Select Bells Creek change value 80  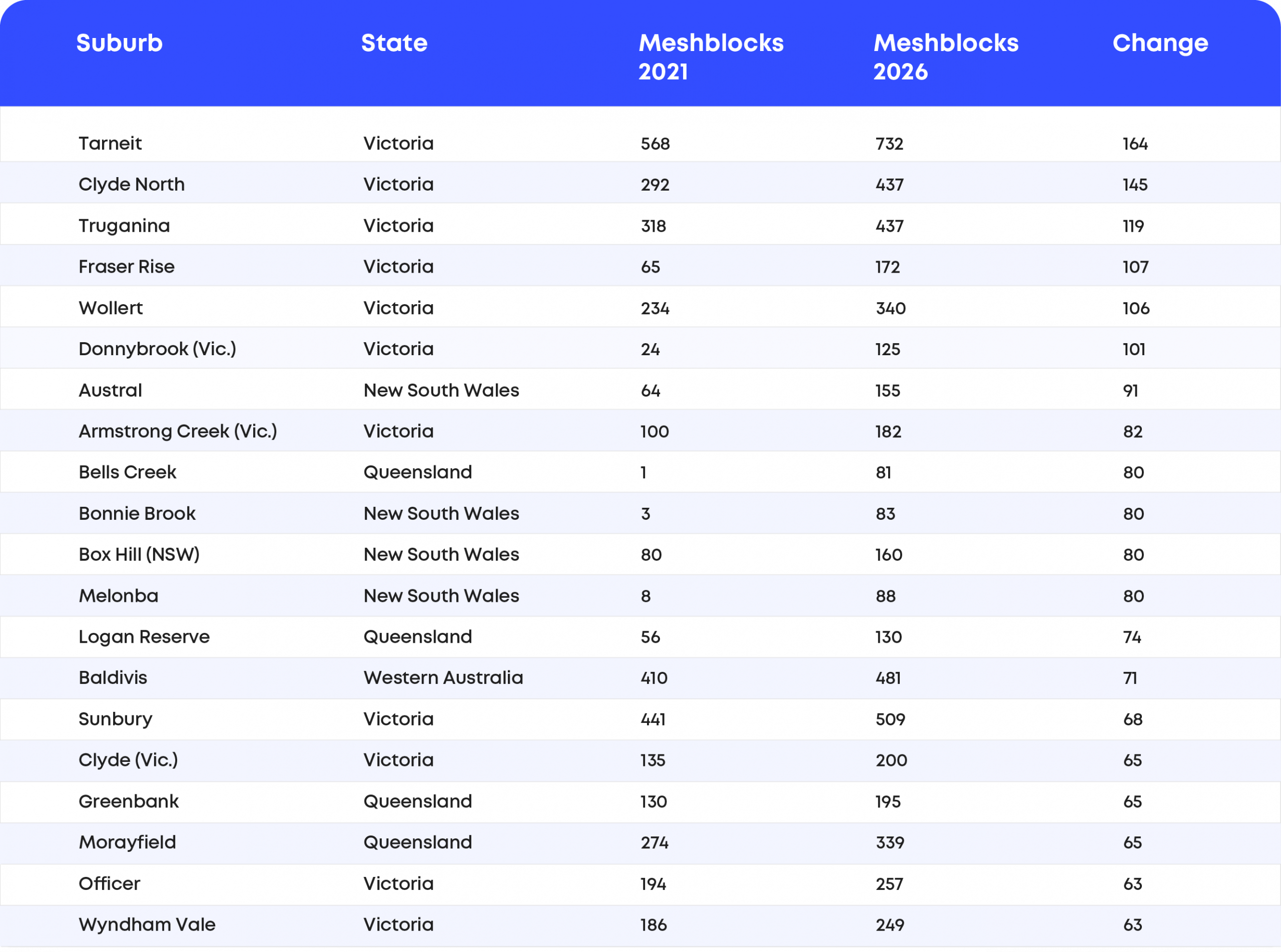[x=1133, y=473]
